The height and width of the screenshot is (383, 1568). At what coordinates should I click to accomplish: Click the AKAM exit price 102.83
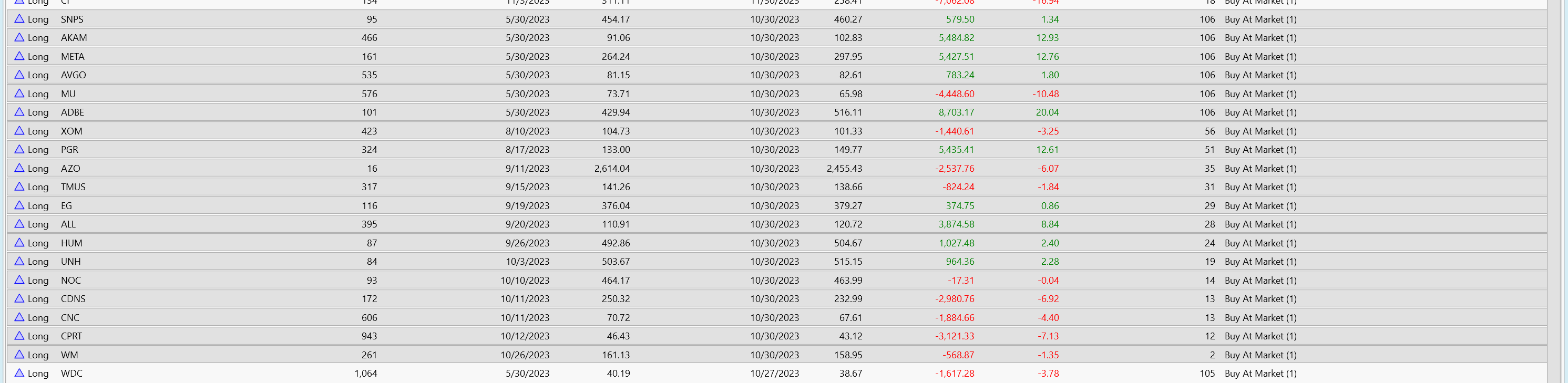848,38
